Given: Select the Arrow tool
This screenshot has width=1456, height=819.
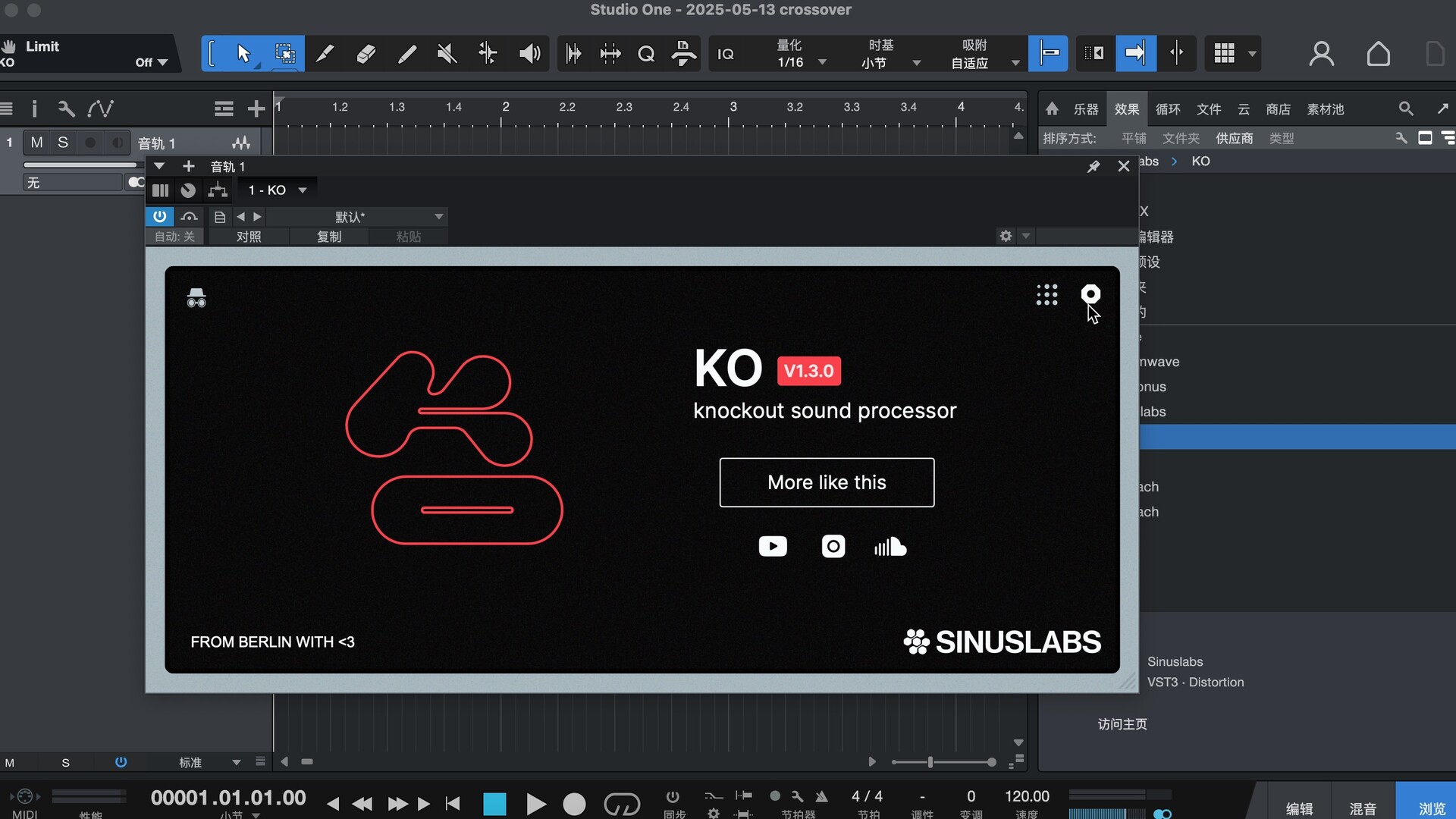Looking at the screenshot, I should click(x=243, y=53).
